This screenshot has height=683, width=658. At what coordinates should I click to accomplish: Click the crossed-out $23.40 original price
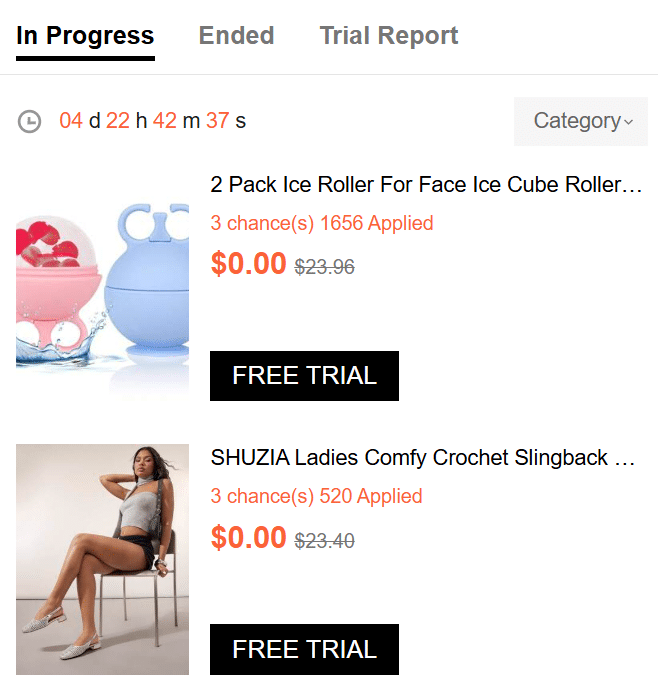point(324,541)
